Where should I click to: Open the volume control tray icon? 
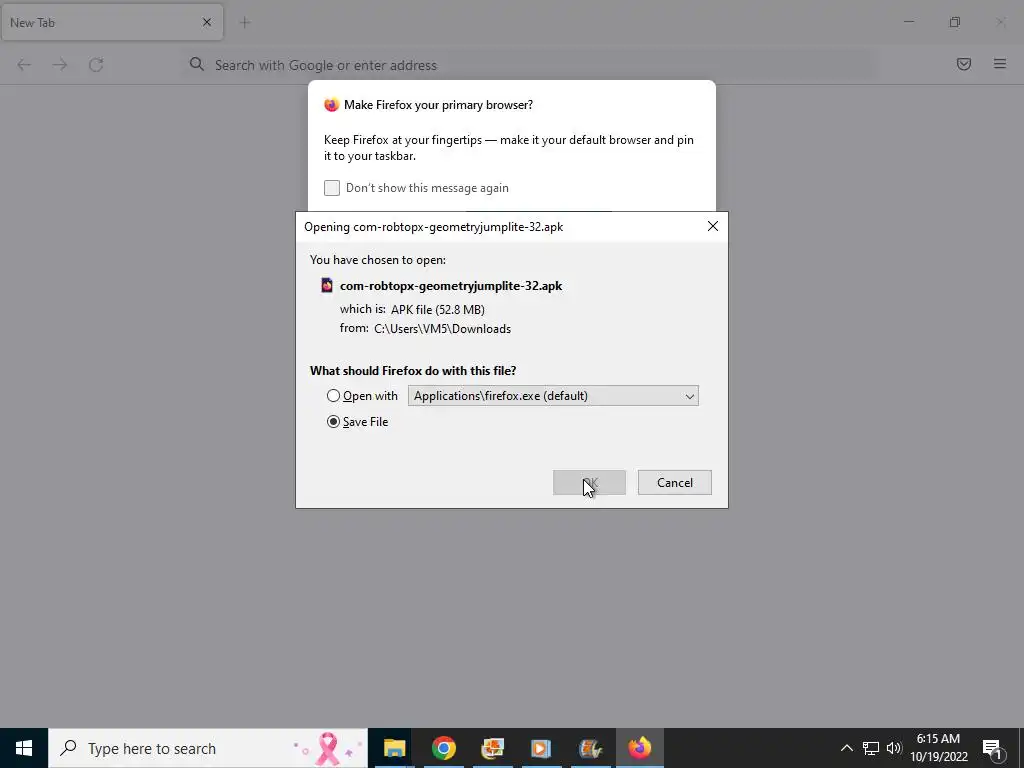894,748
